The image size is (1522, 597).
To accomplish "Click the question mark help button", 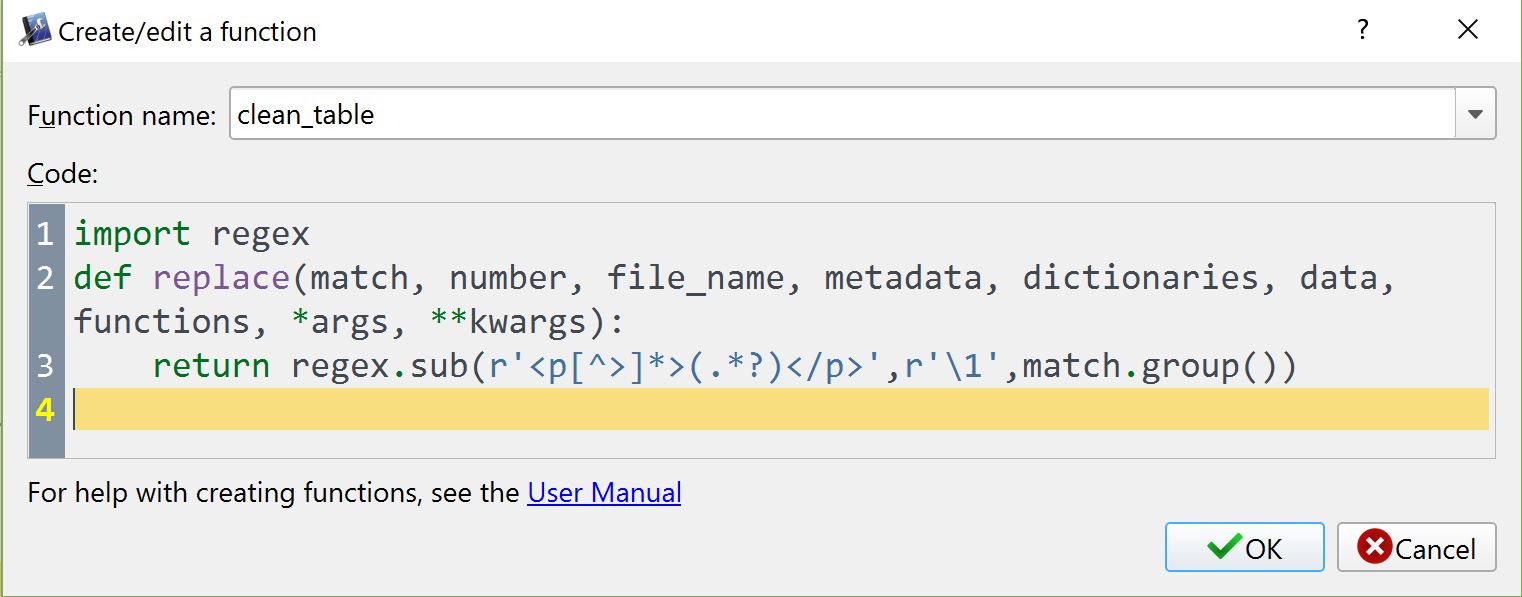I will point(1362,30).
